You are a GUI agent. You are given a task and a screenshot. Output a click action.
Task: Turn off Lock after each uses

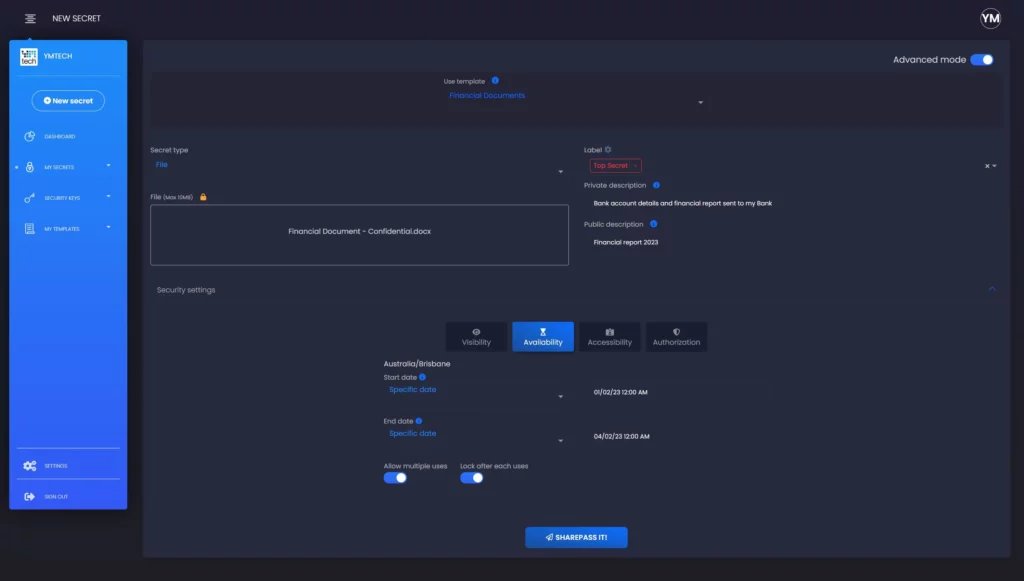click(x=471, y=478)
